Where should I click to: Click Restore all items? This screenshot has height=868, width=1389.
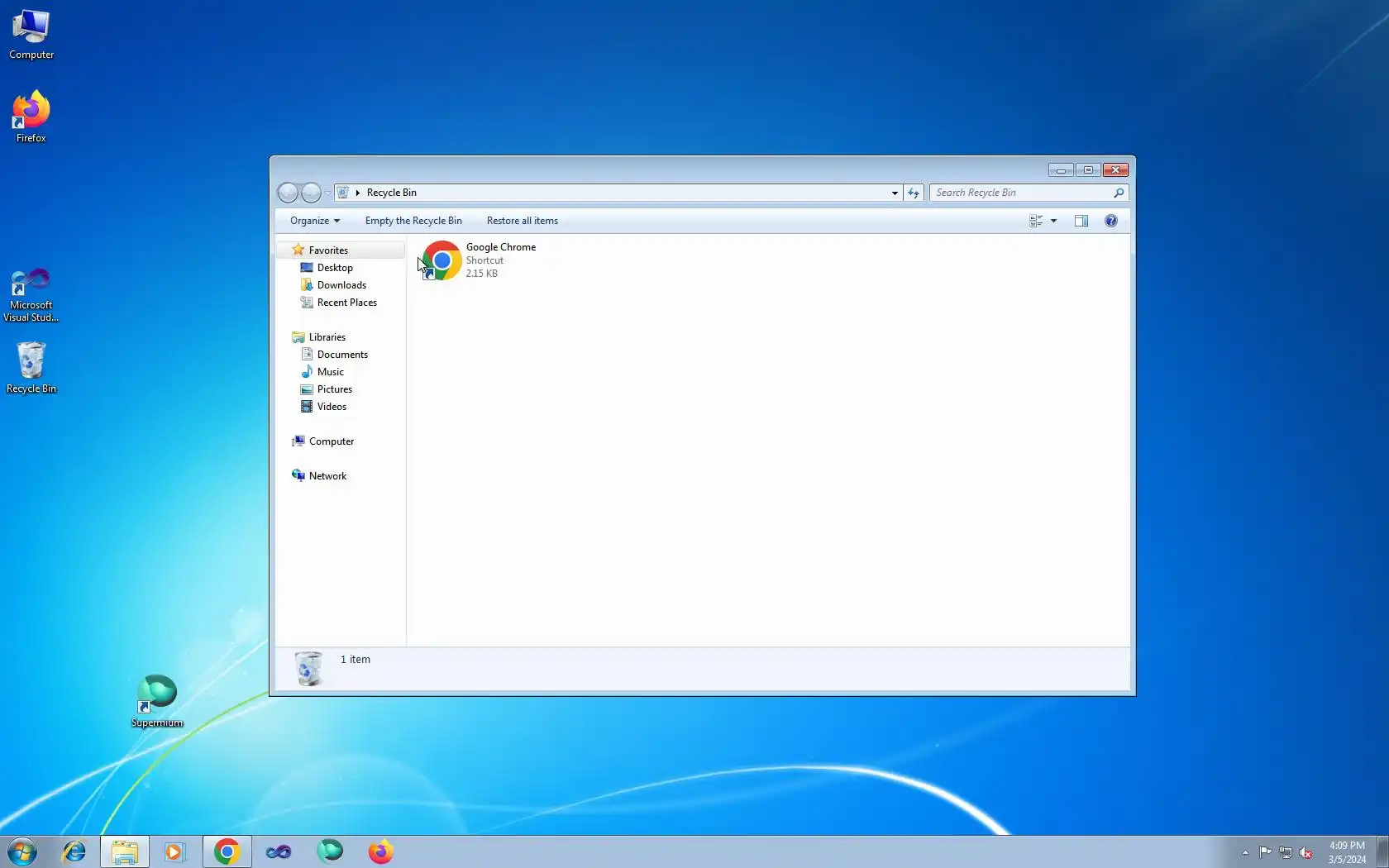click(523, 221)
